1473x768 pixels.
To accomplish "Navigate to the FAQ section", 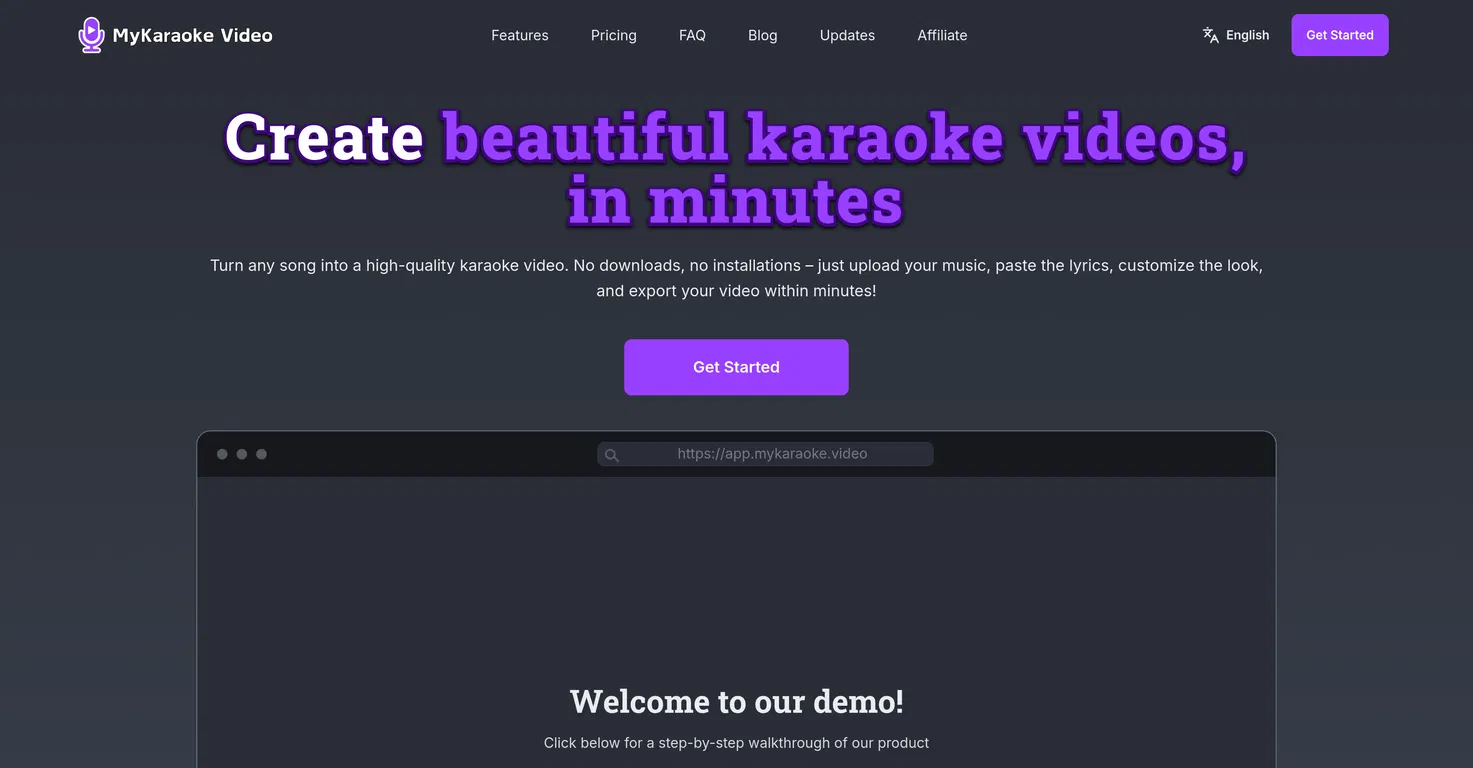I will 692,35.
